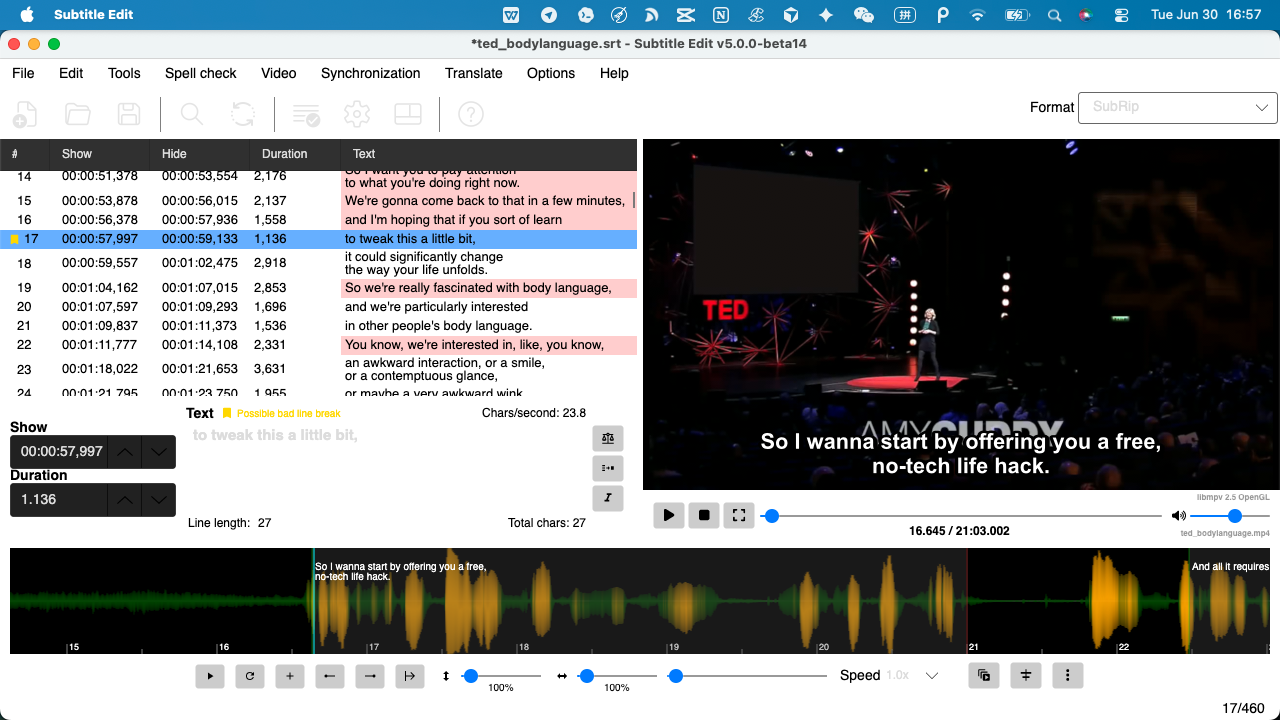This screenshot has width=1280, height=720.
Task: Toggle fullscreen video mode
Action: [739, 515]
